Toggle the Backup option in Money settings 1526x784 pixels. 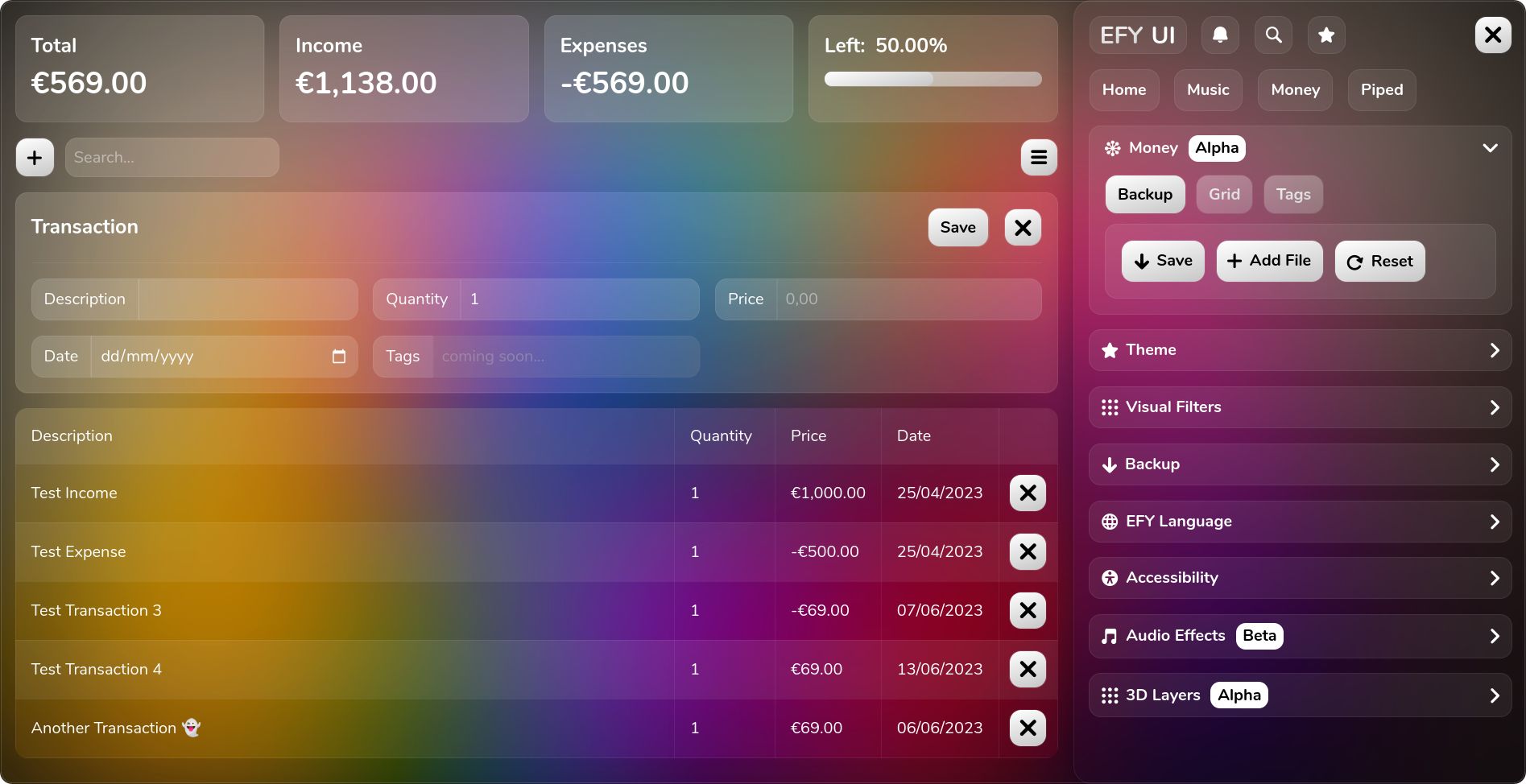point(1144,194)
